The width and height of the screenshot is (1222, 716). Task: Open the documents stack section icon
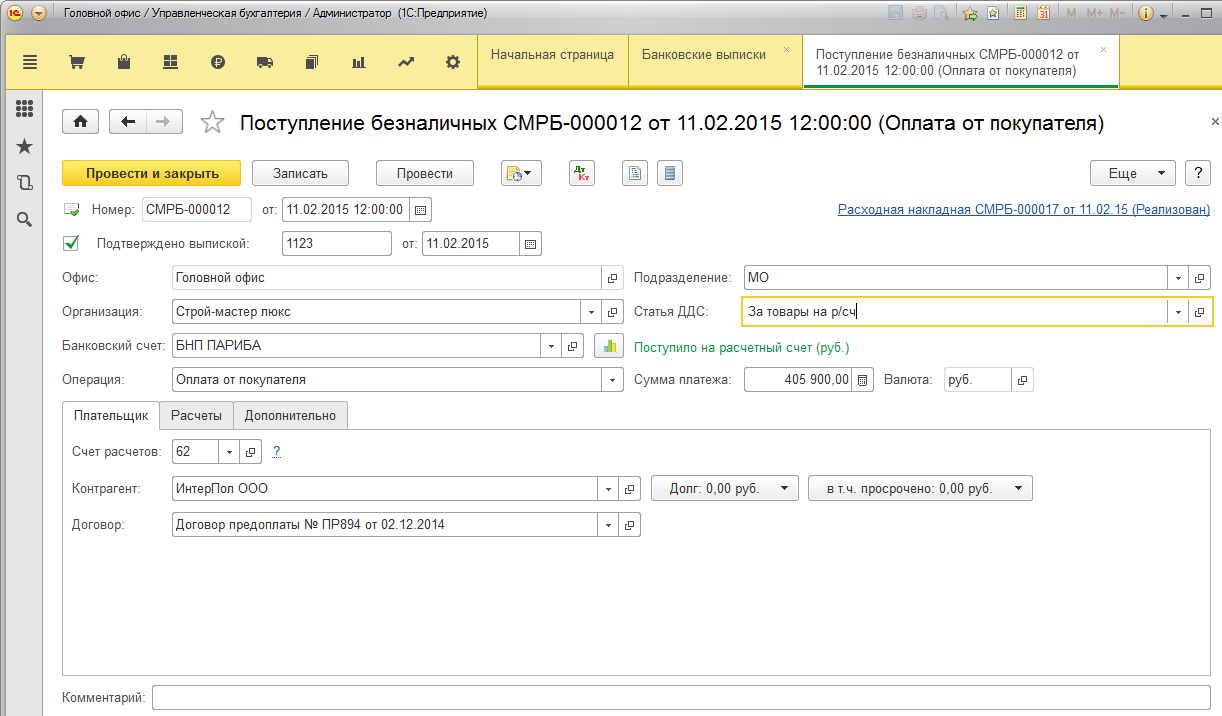pos(312,62)
